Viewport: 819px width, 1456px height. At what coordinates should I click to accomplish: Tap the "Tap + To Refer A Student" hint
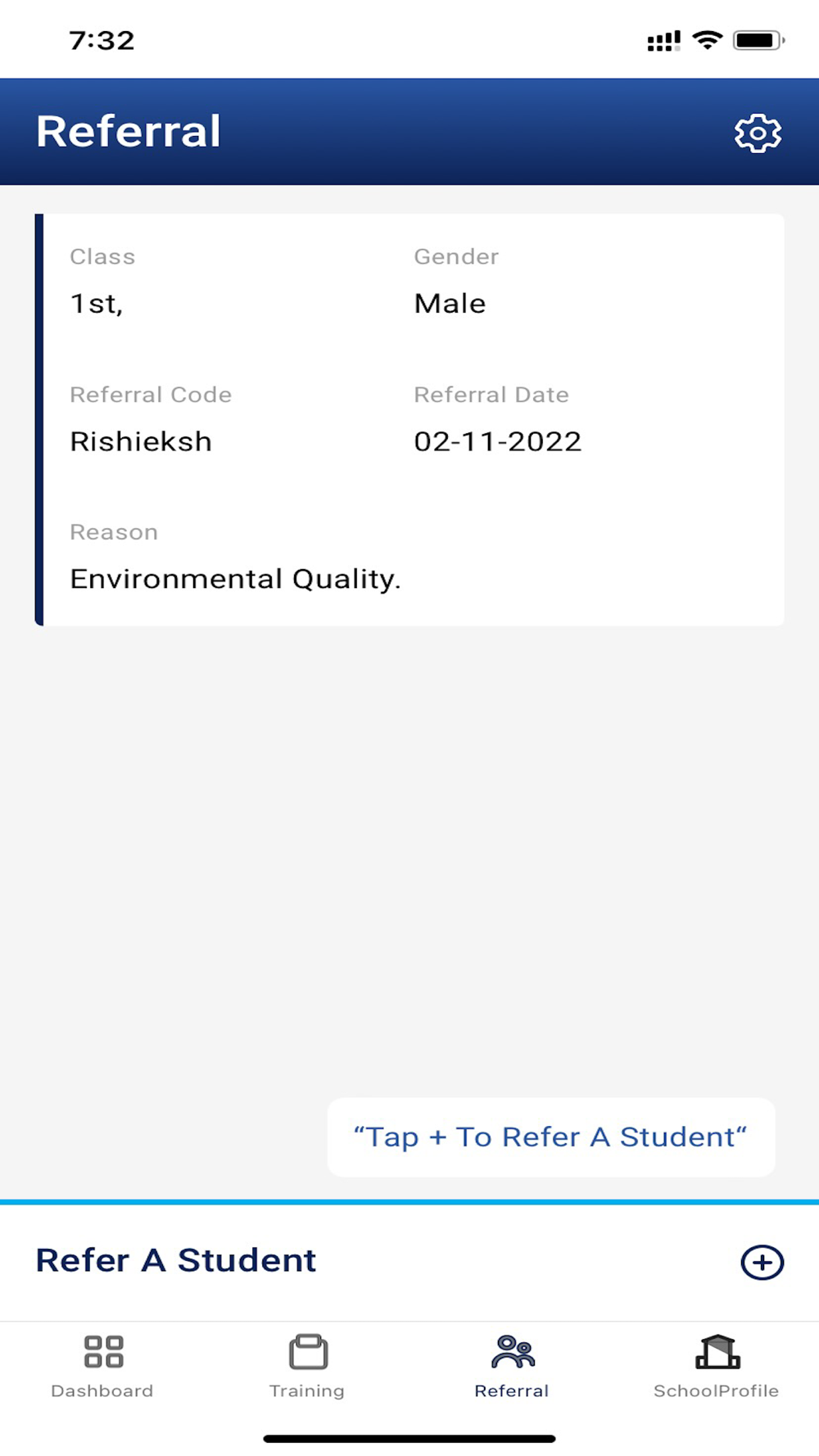pyautogui.click(x=551, y=1137)
